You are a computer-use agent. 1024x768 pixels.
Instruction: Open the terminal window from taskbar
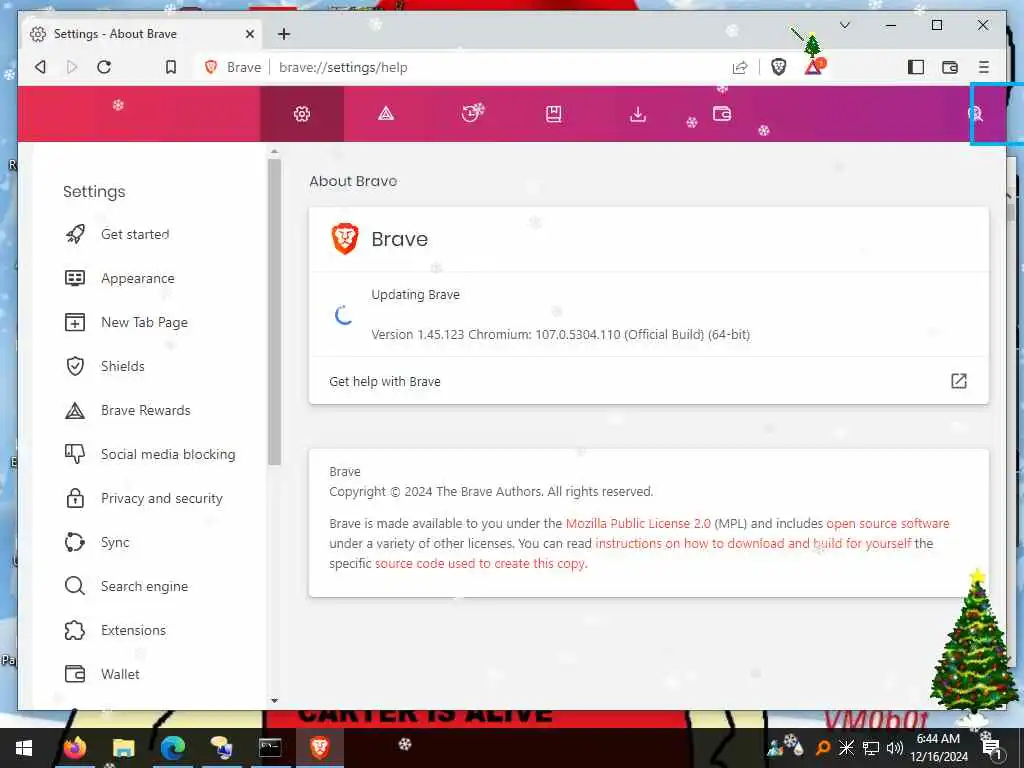click(270, 748)
